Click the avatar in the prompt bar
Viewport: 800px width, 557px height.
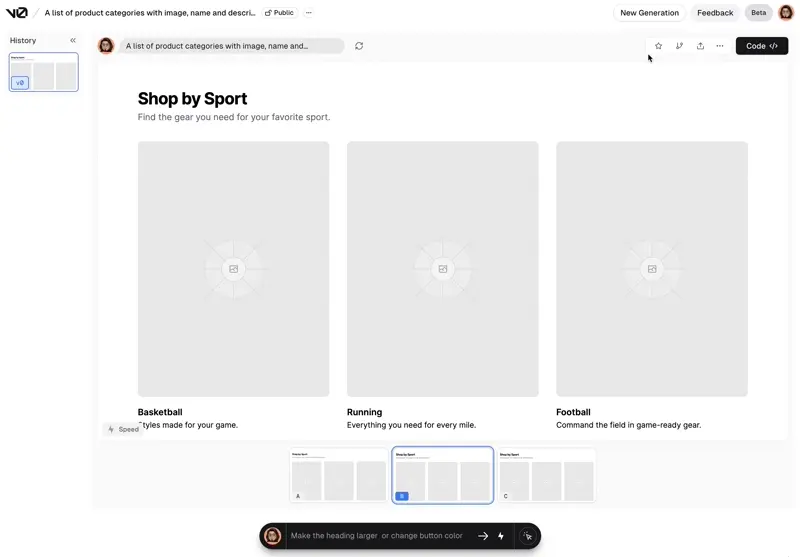272,536
